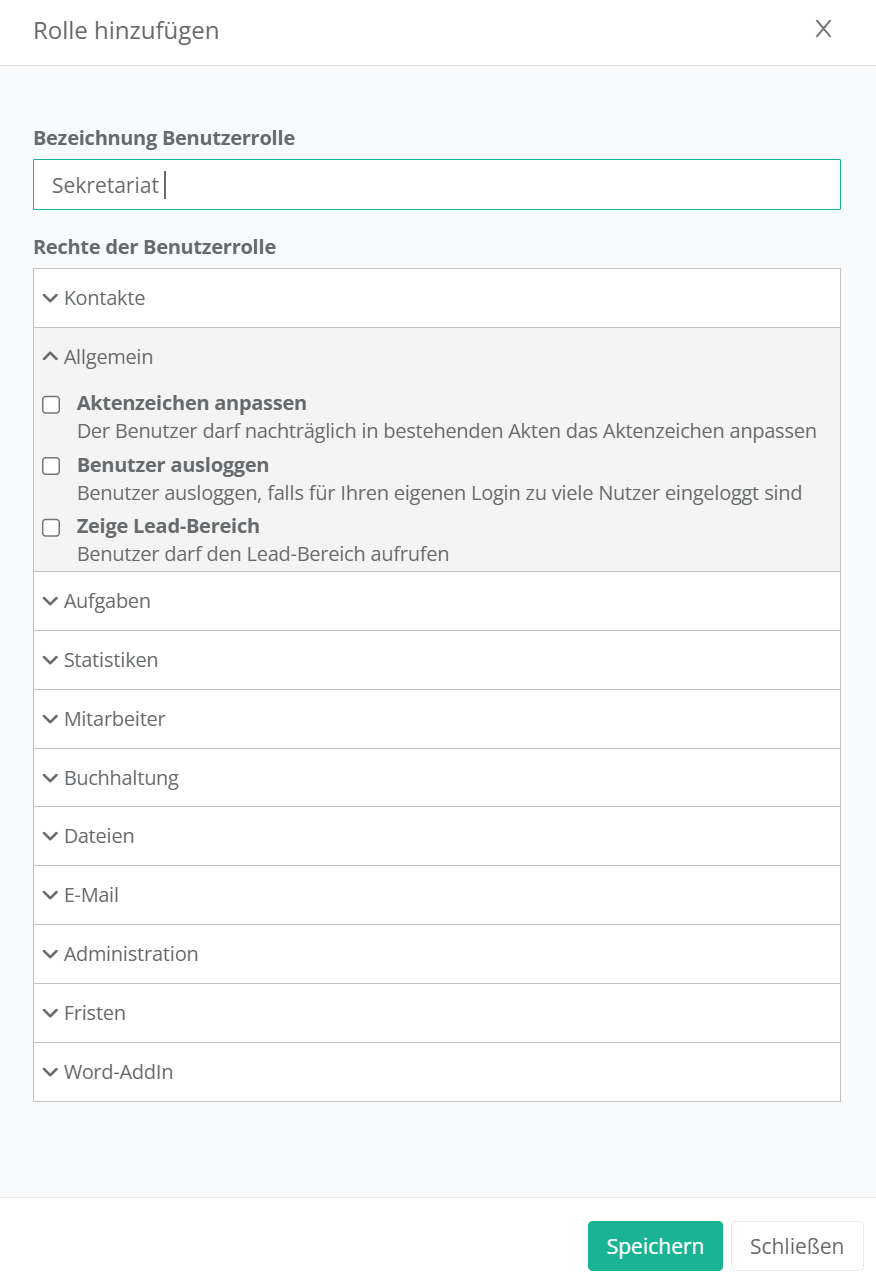Expand the Aufgaben section
The height and width of the screenshot is (1287, 876).
107,601
